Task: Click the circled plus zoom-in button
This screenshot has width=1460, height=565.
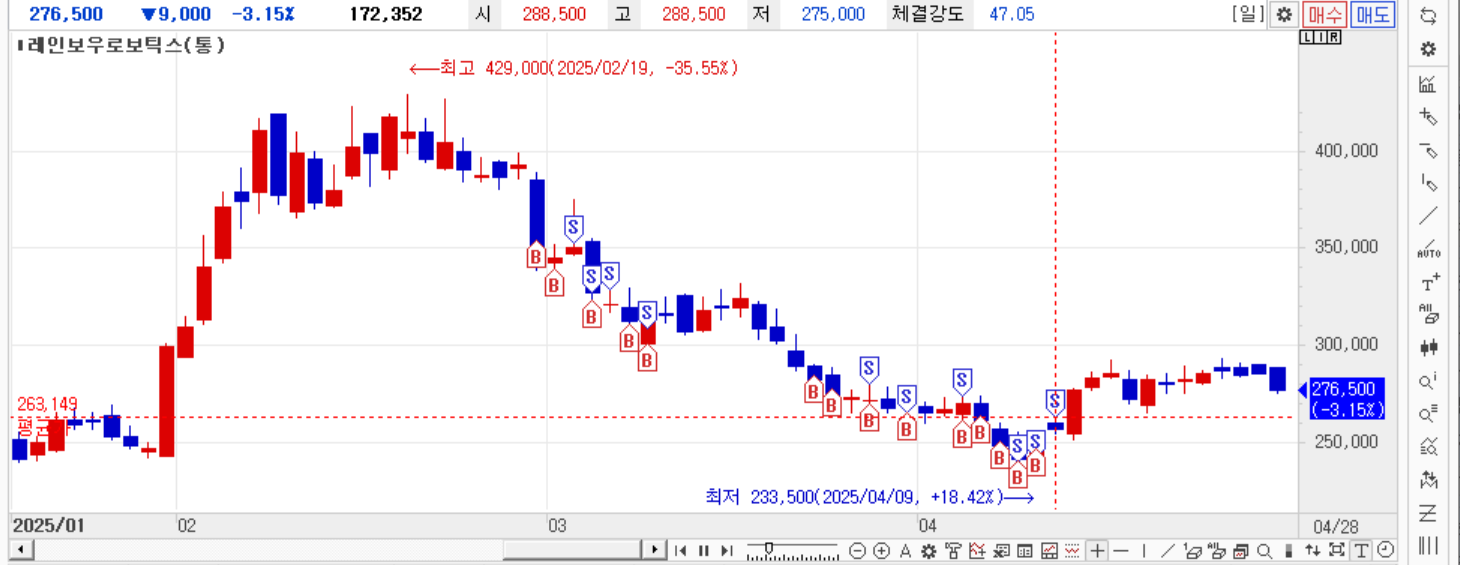Action: pos(881,550)
